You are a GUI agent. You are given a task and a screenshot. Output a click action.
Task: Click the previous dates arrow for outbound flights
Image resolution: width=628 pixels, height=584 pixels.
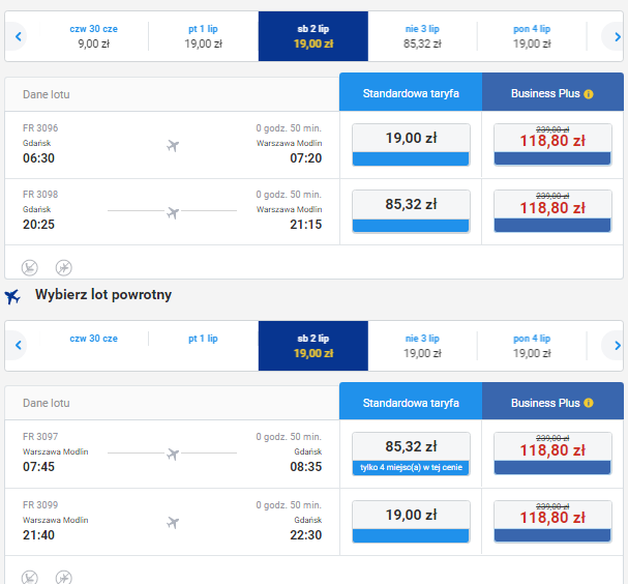18,37
